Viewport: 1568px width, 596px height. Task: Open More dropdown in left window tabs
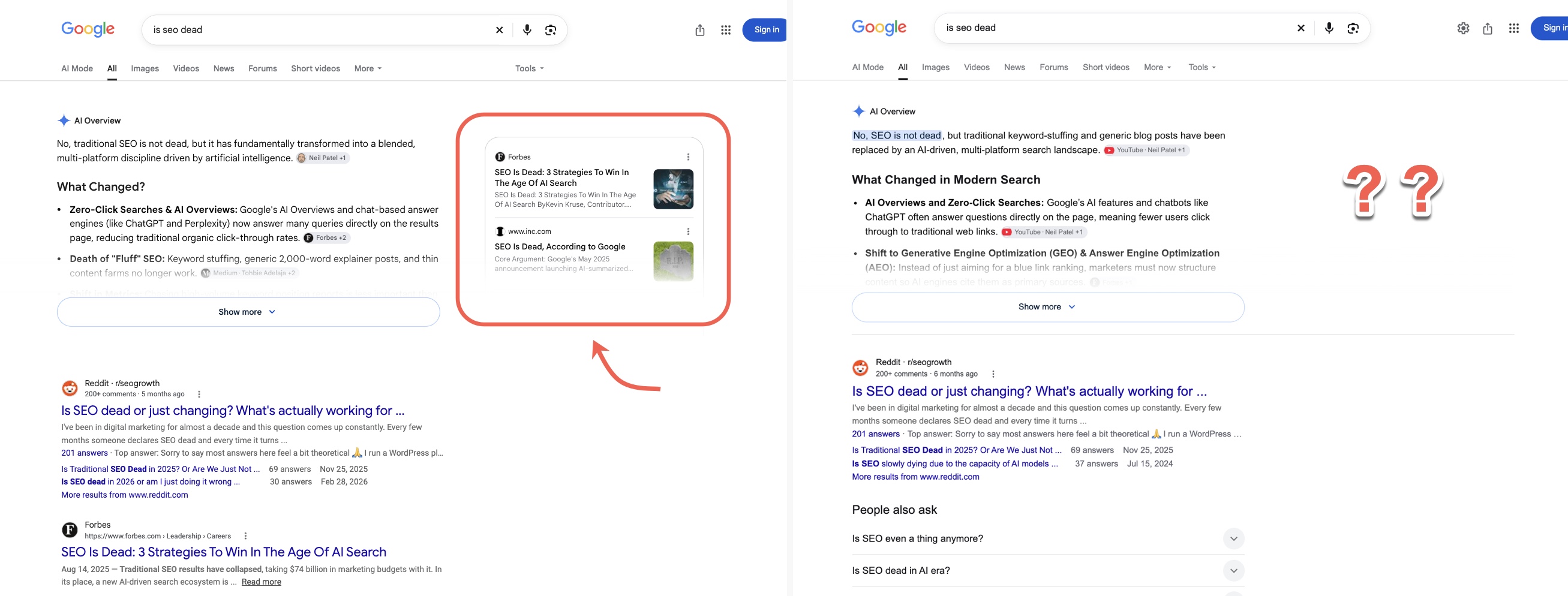pos(368,69)
